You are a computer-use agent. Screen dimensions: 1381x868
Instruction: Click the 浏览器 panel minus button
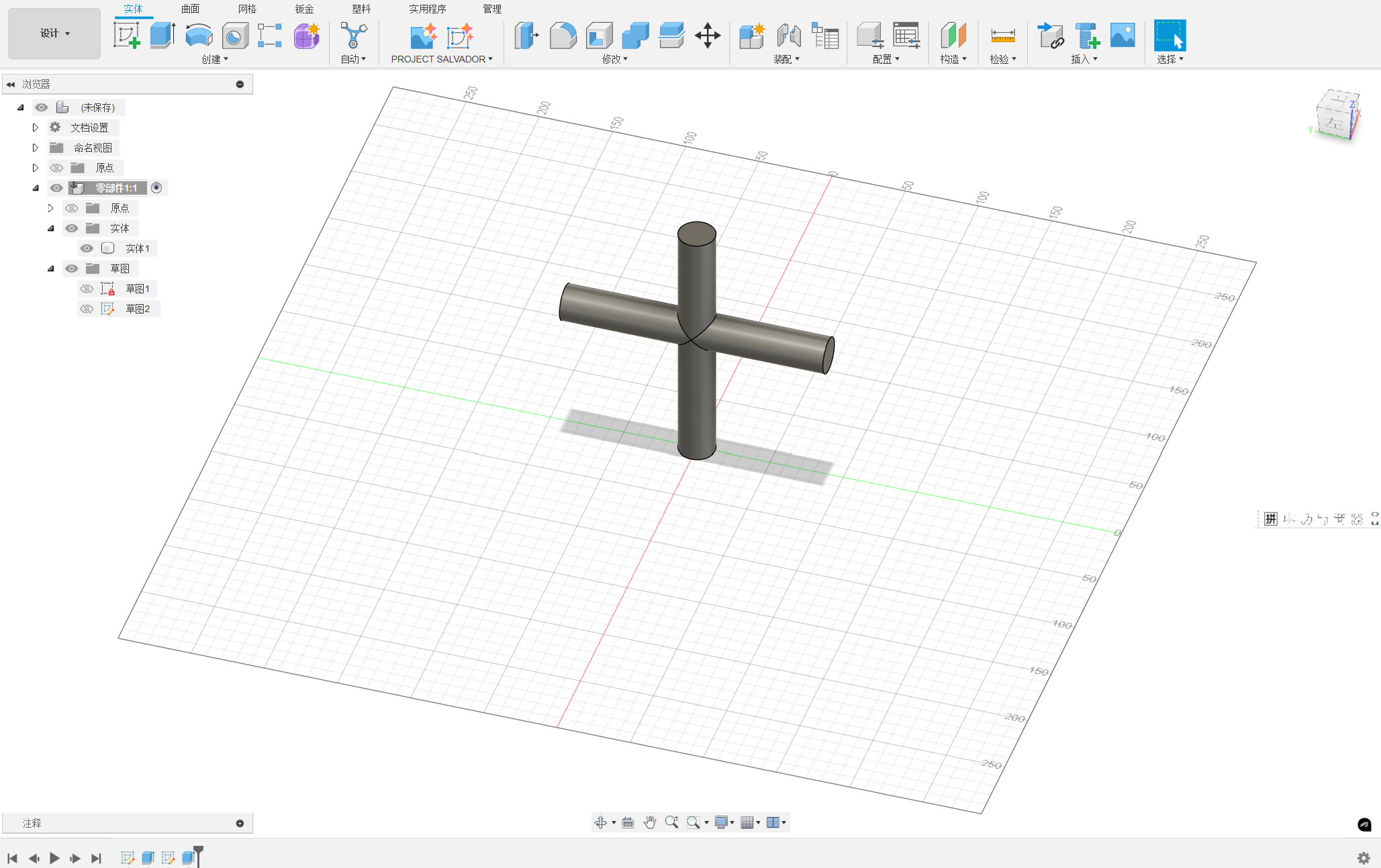tap(240, 84)
